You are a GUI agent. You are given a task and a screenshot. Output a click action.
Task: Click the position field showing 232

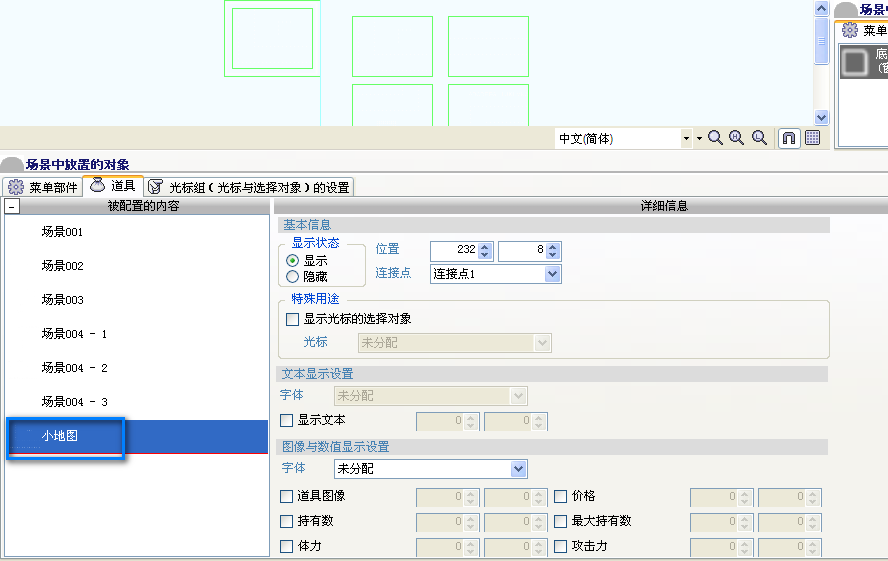(454, 250)
